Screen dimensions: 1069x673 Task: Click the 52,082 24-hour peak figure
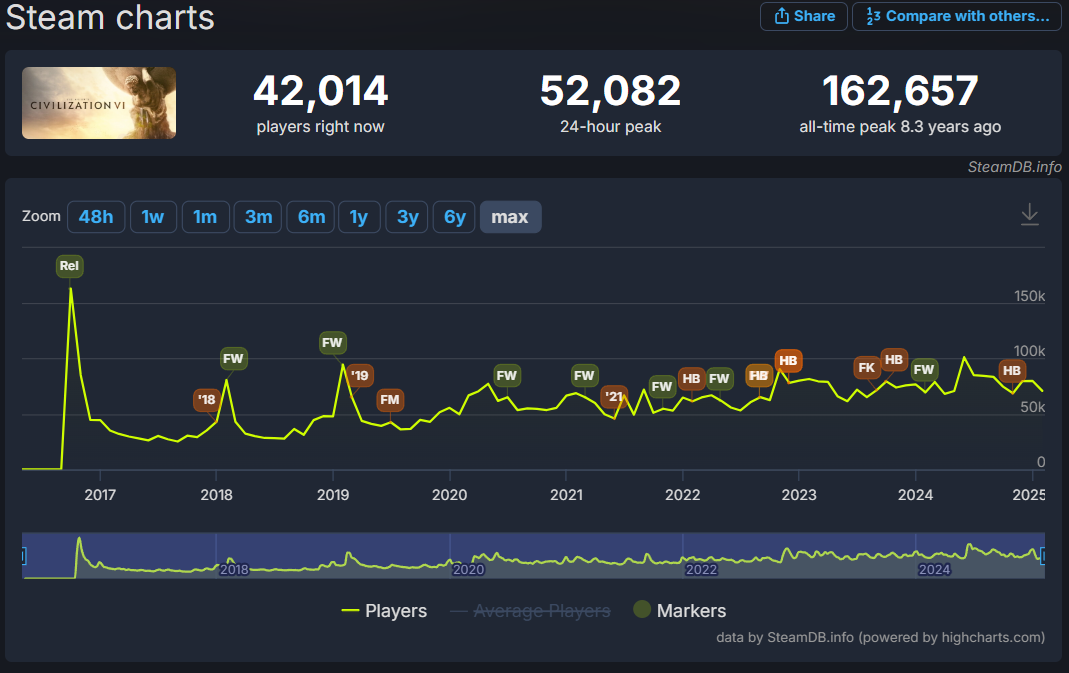tap(610, 91)
